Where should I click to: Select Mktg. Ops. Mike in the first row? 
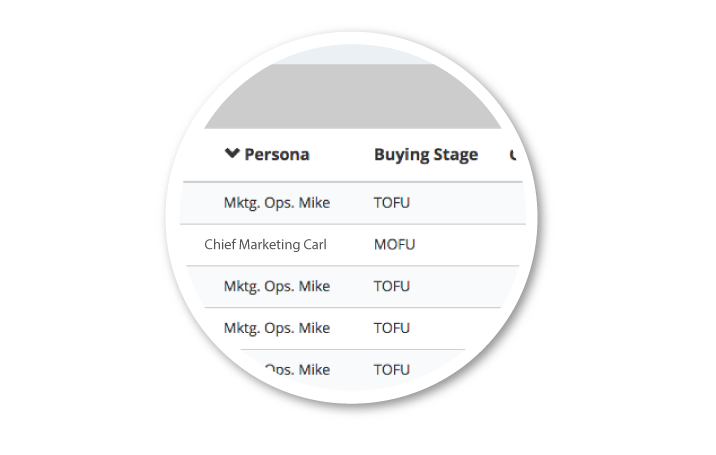(276, 203)
